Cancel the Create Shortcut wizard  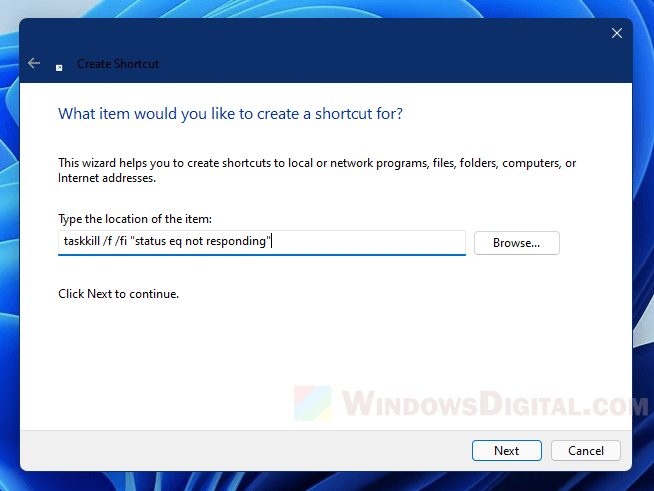pos(586,451)
